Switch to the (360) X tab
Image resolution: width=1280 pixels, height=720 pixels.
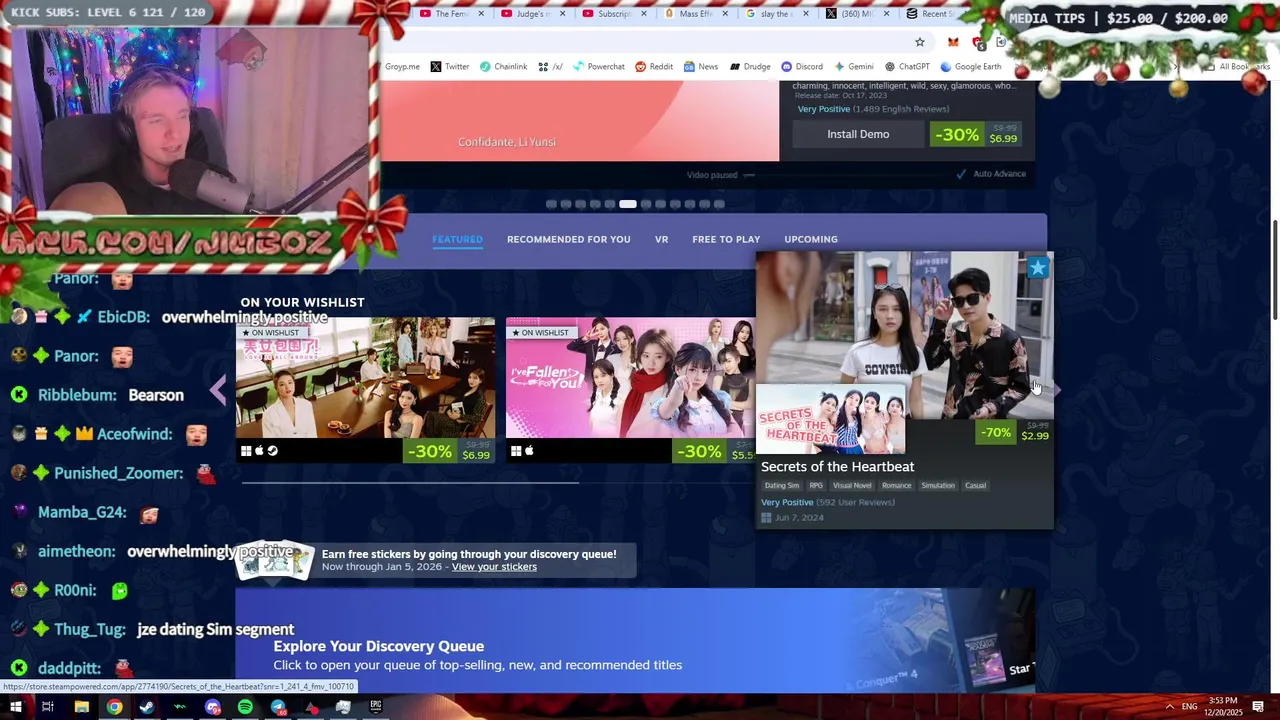(x=858, y=14)
